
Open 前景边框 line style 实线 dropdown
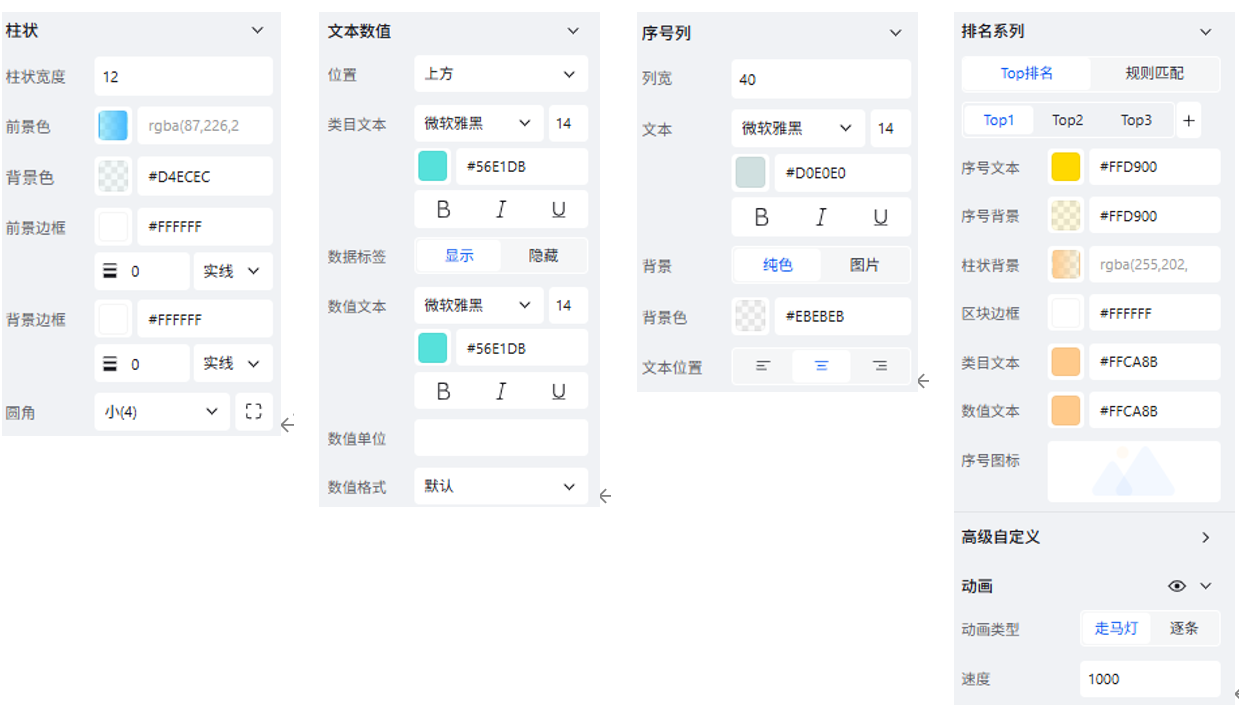coord(233,271)
